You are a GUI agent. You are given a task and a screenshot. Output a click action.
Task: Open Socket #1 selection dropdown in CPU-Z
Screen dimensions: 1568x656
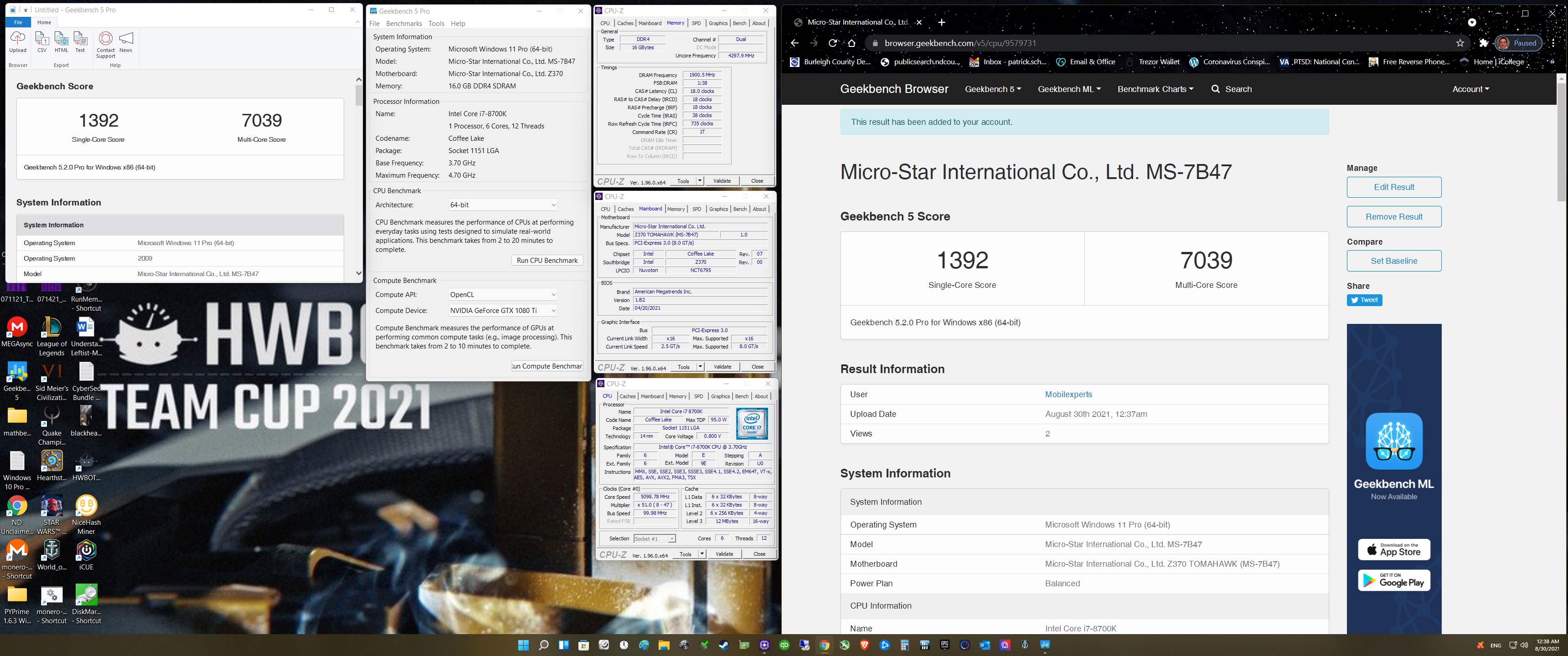[x=655, y=538]
